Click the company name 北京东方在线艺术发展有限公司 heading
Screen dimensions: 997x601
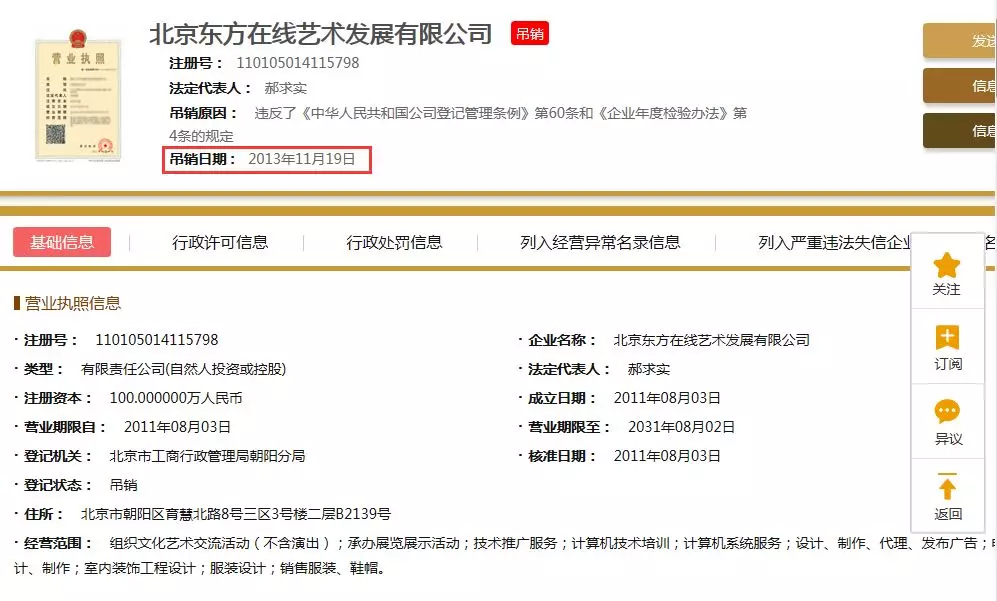[320, 34]
